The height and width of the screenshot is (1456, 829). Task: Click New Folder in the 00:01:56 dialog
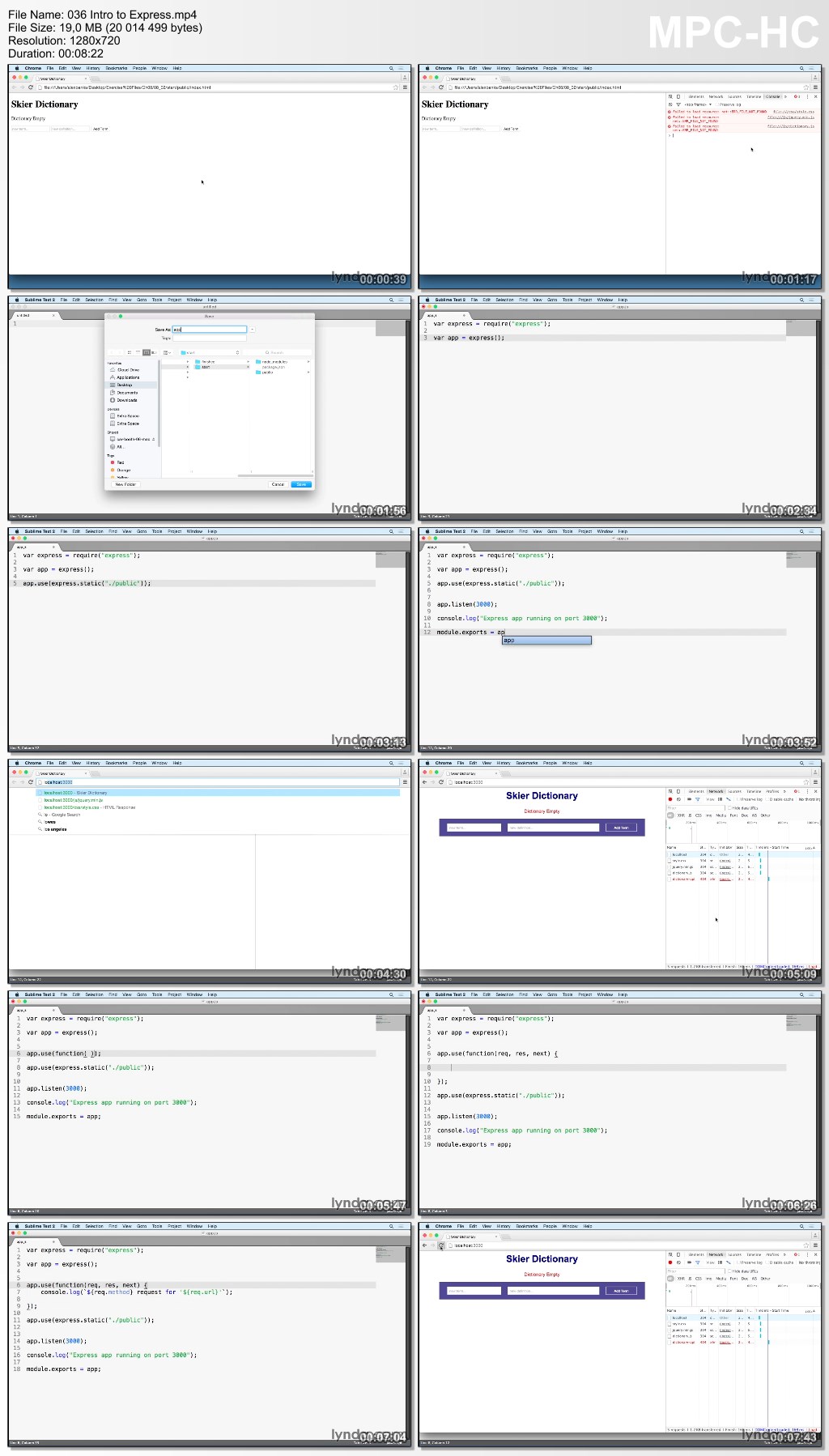[x=125, y=484]
